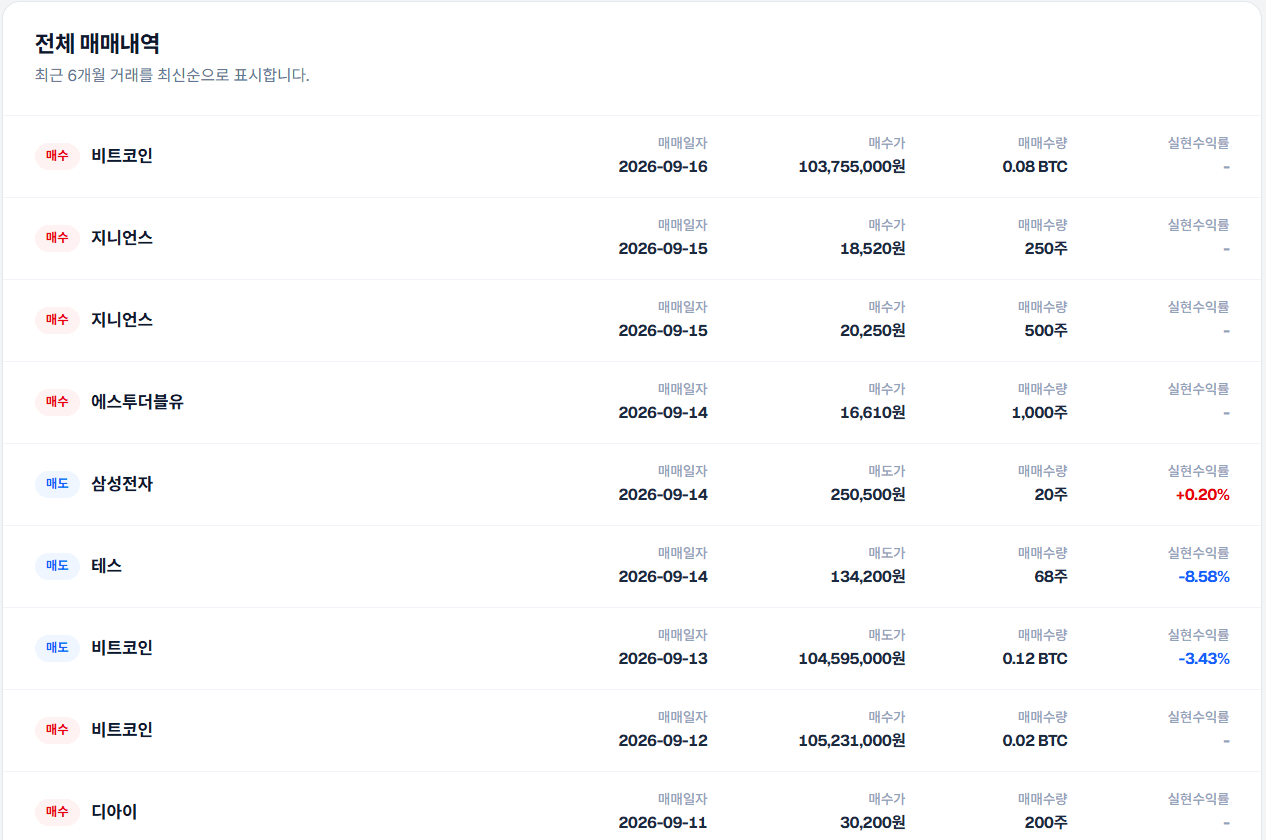Click the 매수 badge next to 에스투더블유
This screenshot has width=1266, height=840.
pyautogui.click(x=57, y=402)
